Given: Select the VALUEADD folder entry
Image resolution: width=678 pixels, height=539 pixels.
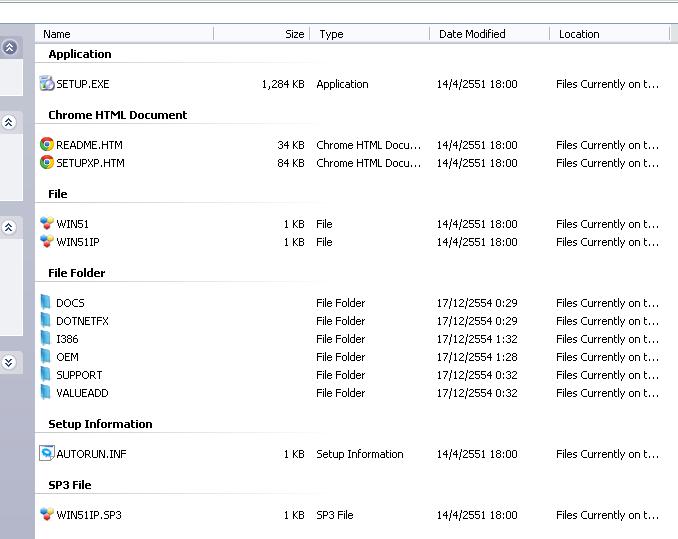Looking at the screenshot, I should click(x=82, y=393).
